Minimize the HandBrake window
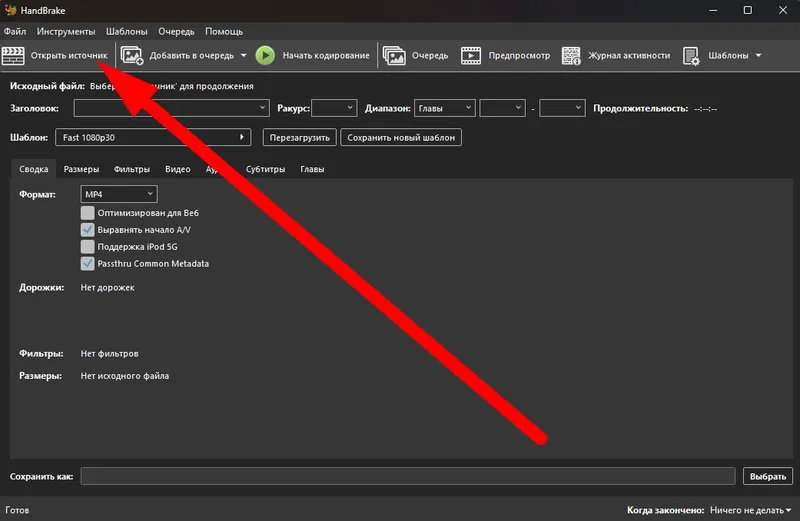This screenshot has width=800, height=521. coord(713,10)
